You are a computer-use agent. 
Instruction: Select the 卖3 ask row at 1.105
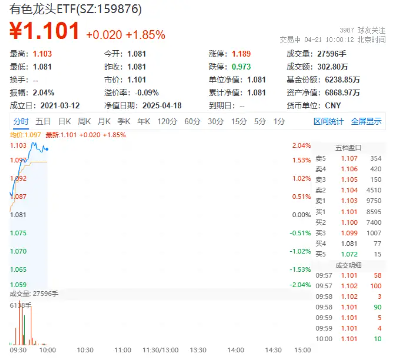click(349, 180)
